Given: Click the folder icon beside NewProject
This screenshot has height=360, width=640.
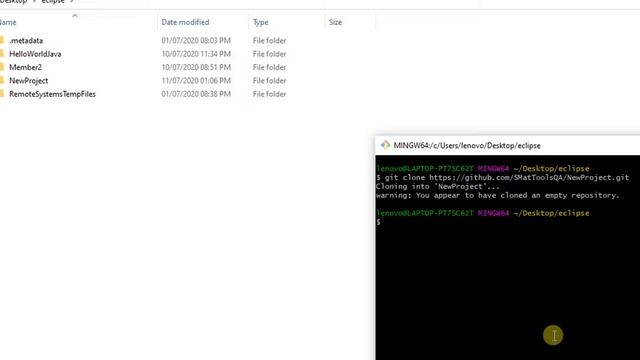Looking at the screenshot, I should [2, 81].
